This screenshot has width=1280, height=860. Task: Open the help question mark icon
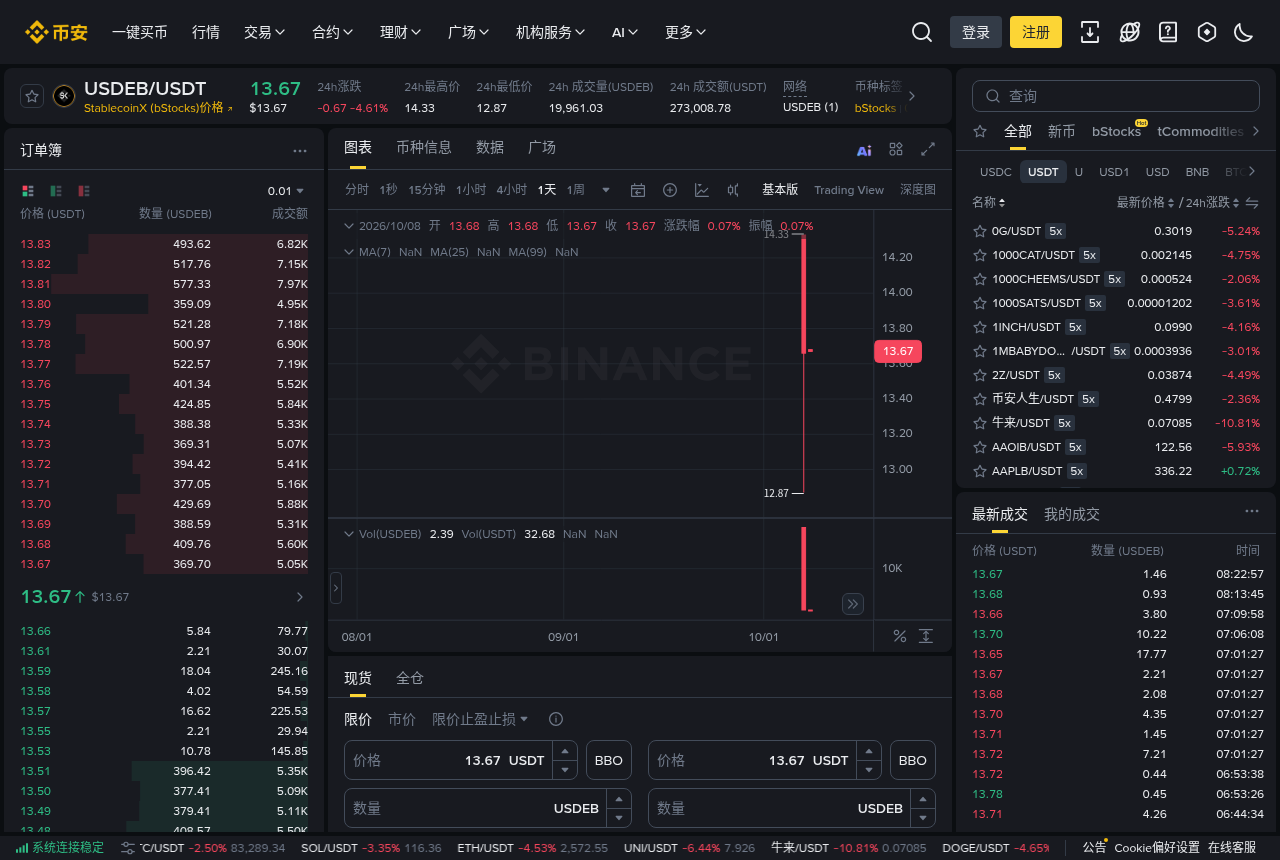(1168, 32)
